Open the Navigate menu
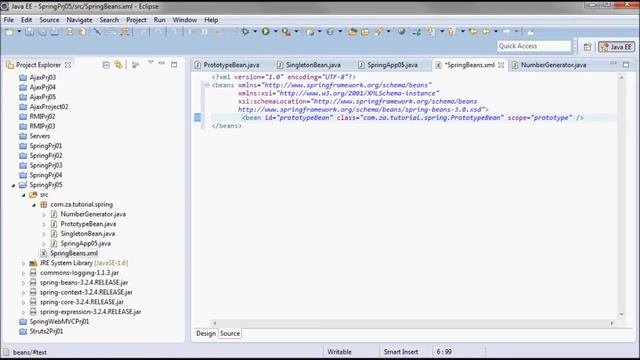 (x=79, y=20)
